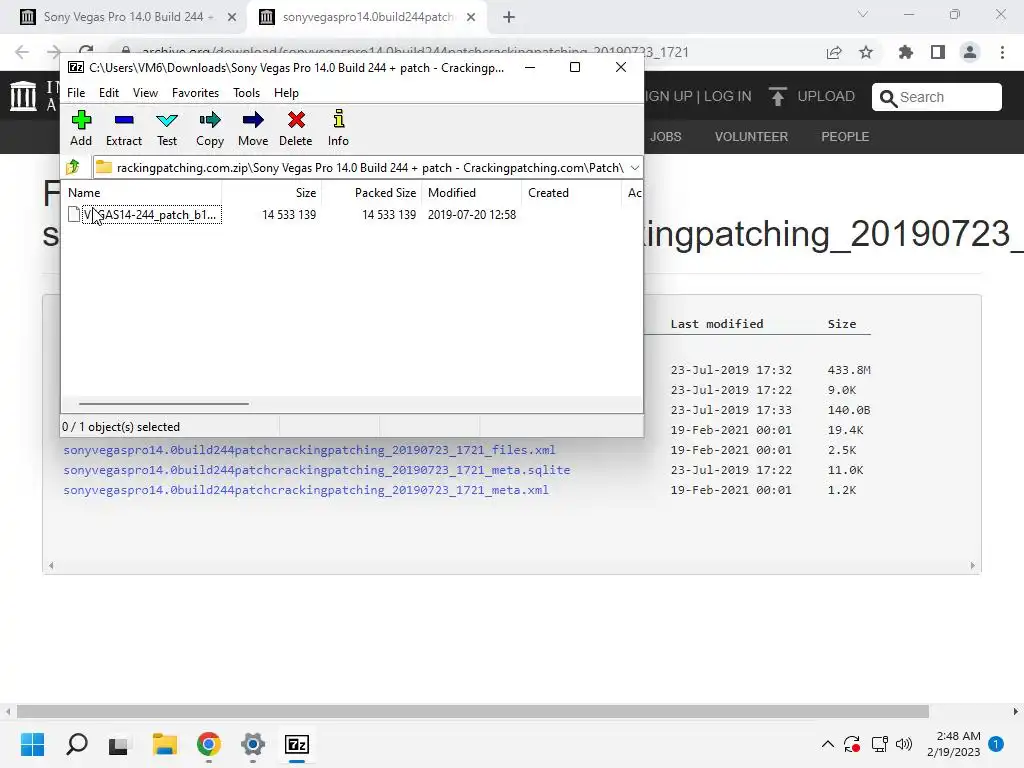Close the sonyvegaspro14.0build244patch browser tab
1024x768 pixels.
click(471, 17)
